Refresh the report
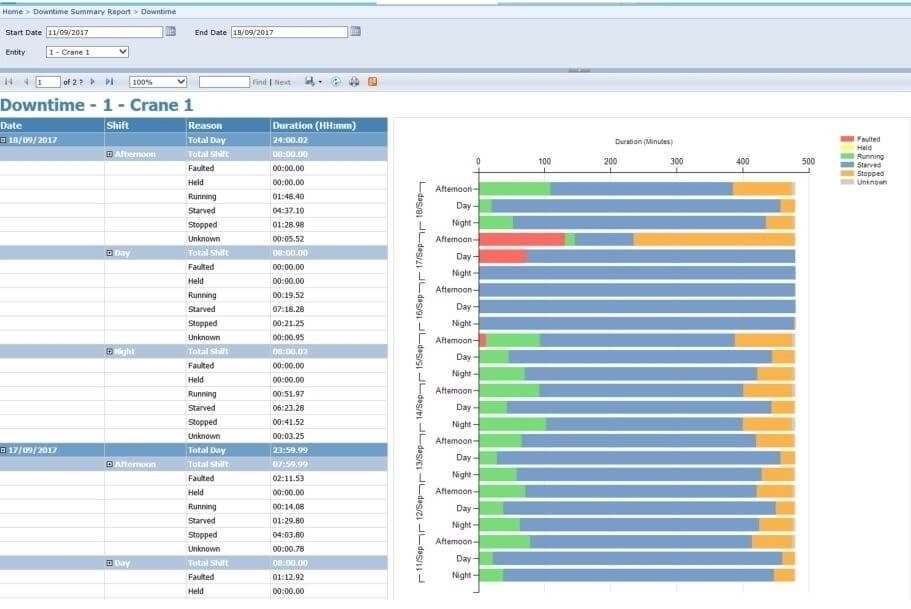This screenshot has width=911, height=609. [x=336, y=82]
